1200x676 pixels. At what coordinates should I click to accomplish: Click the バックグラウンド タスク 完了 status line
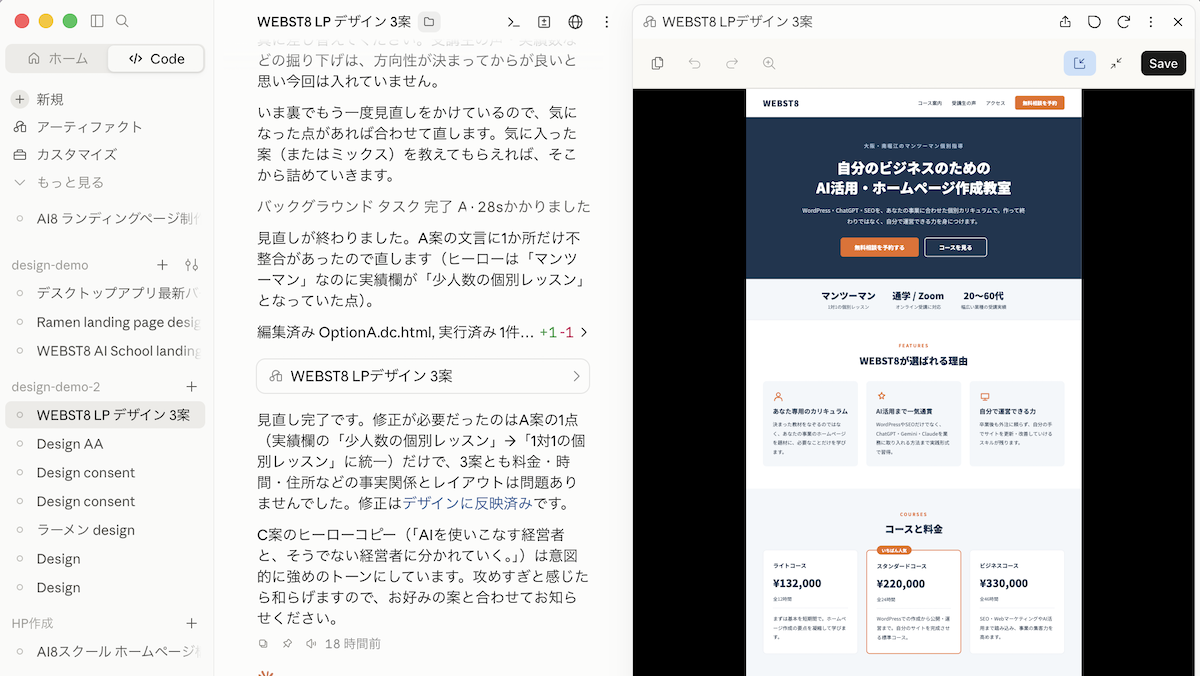(x=423, y=206)
